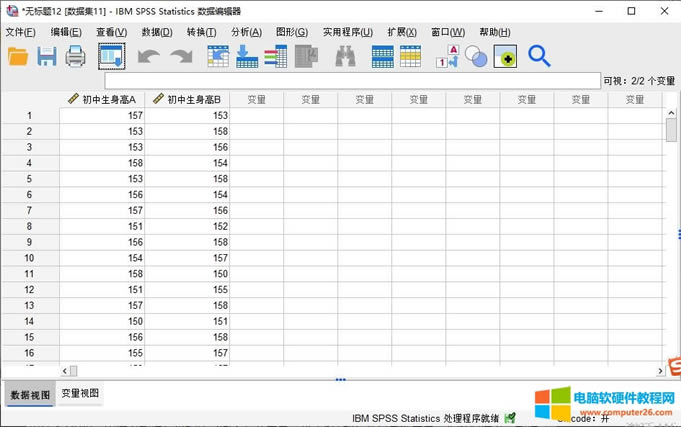Click the Search magnifying glass icon

(539, 56)
